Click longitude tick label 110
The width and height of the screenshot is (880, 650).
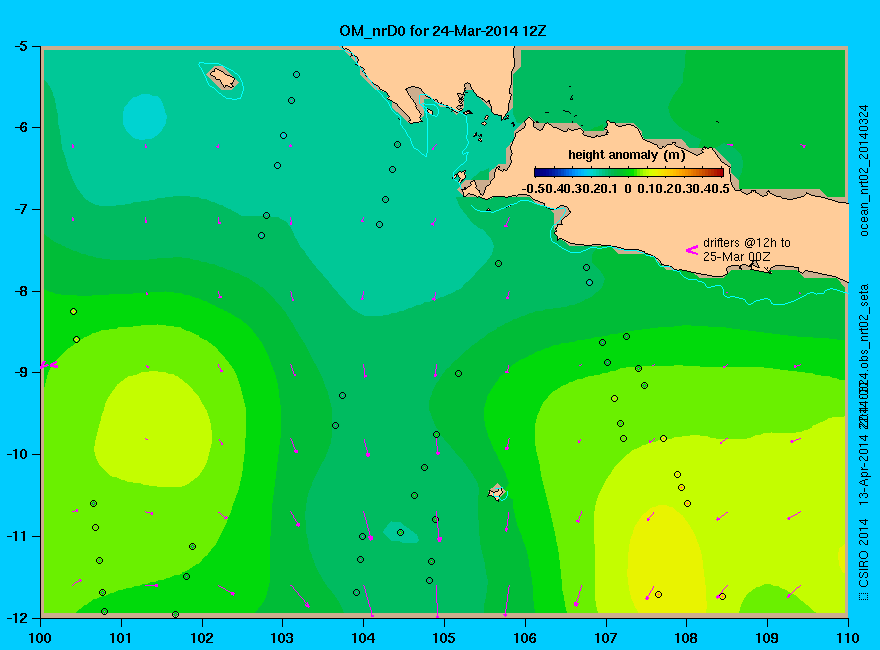[x=848, y=638]
